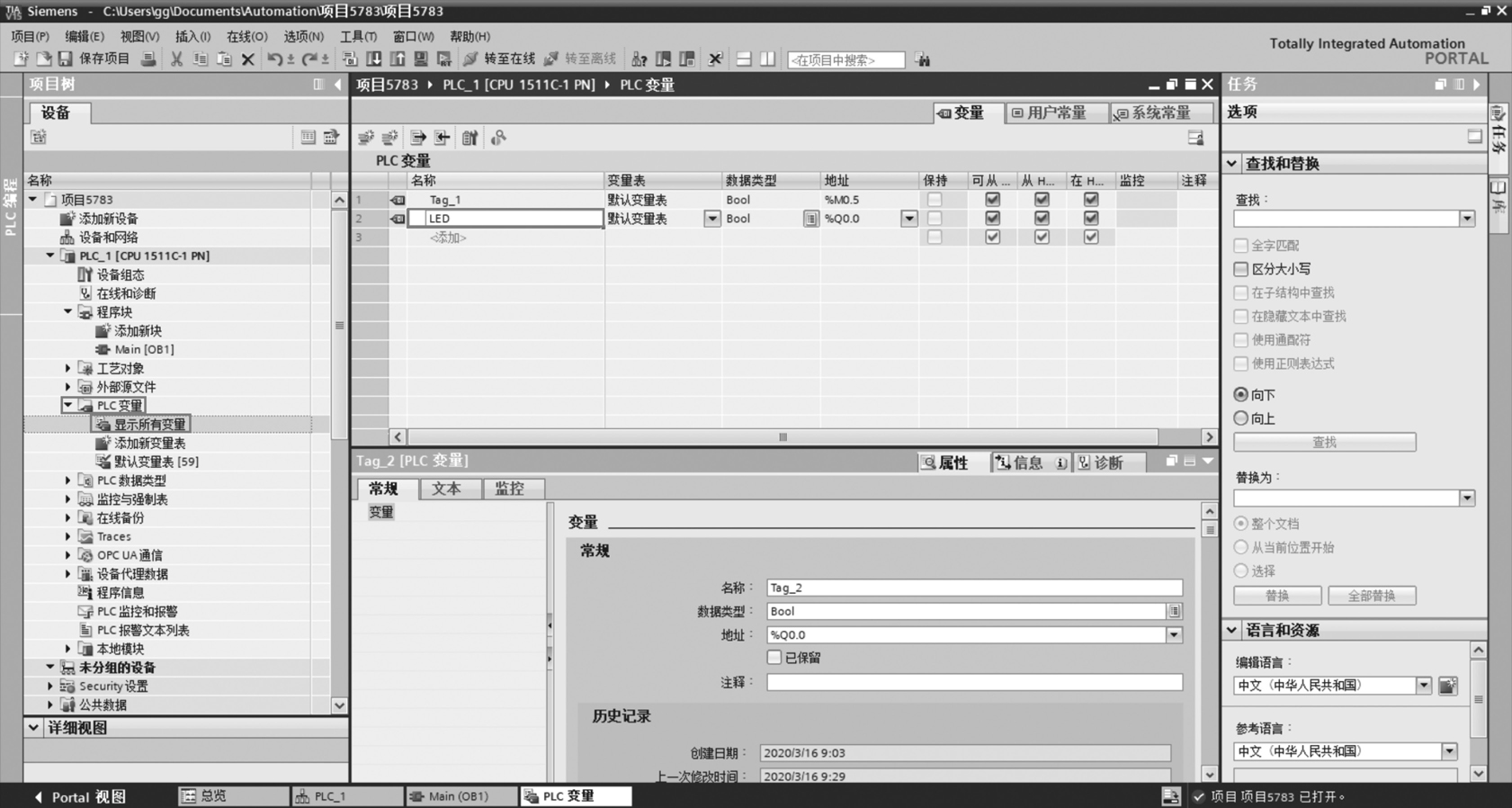Screen dimensions: 1512x808
Task: Click the Compile icon in toolbar
Action: 350,59
